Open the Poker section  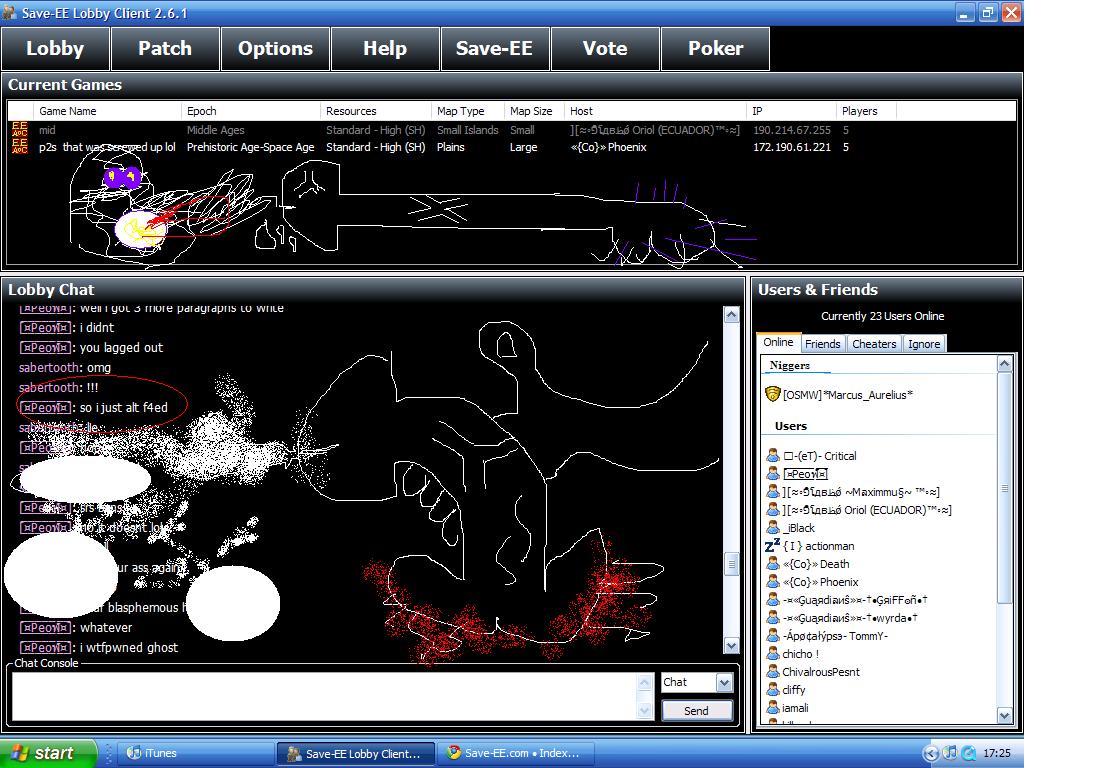tap(715, 48)
